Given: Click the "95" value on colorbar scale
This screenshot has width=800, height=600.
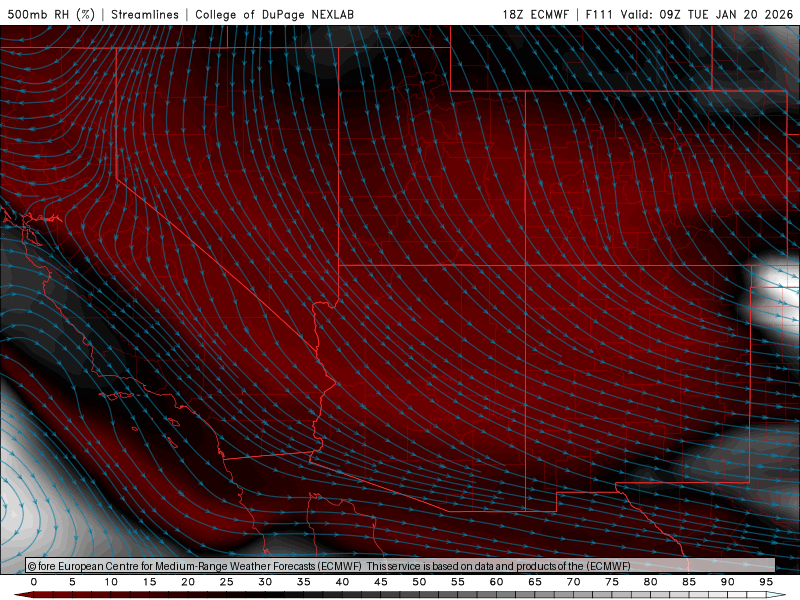Looking at the screenshot, I should tap(766, 582).
